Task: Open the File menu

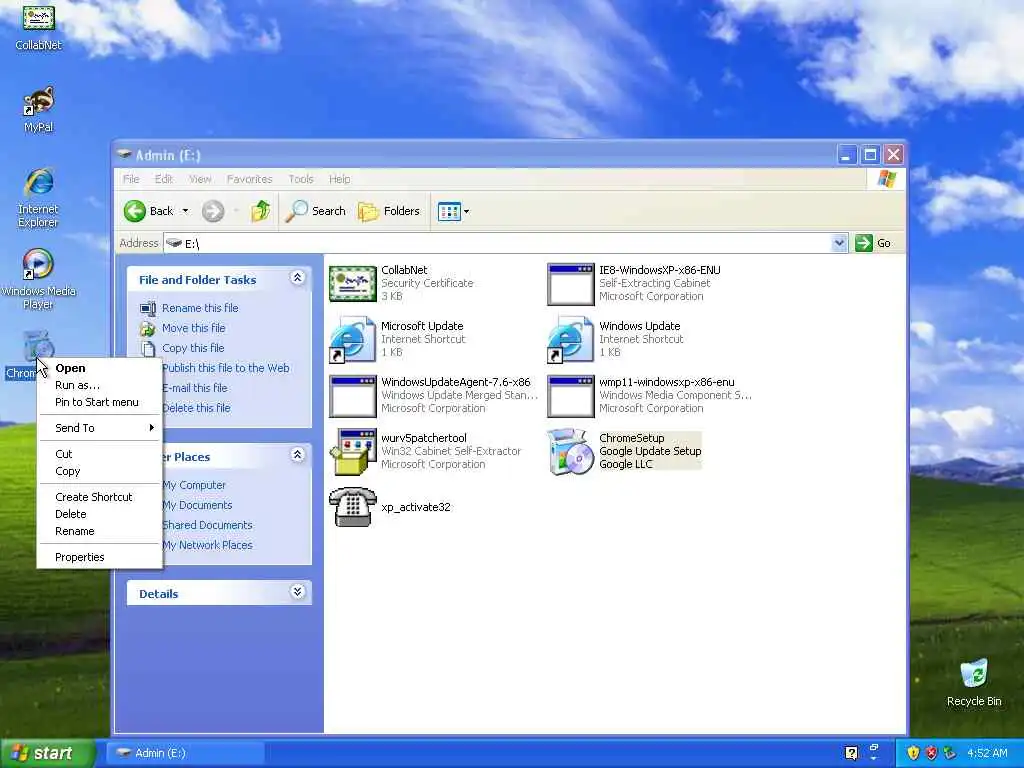Action: coord(131,179)
